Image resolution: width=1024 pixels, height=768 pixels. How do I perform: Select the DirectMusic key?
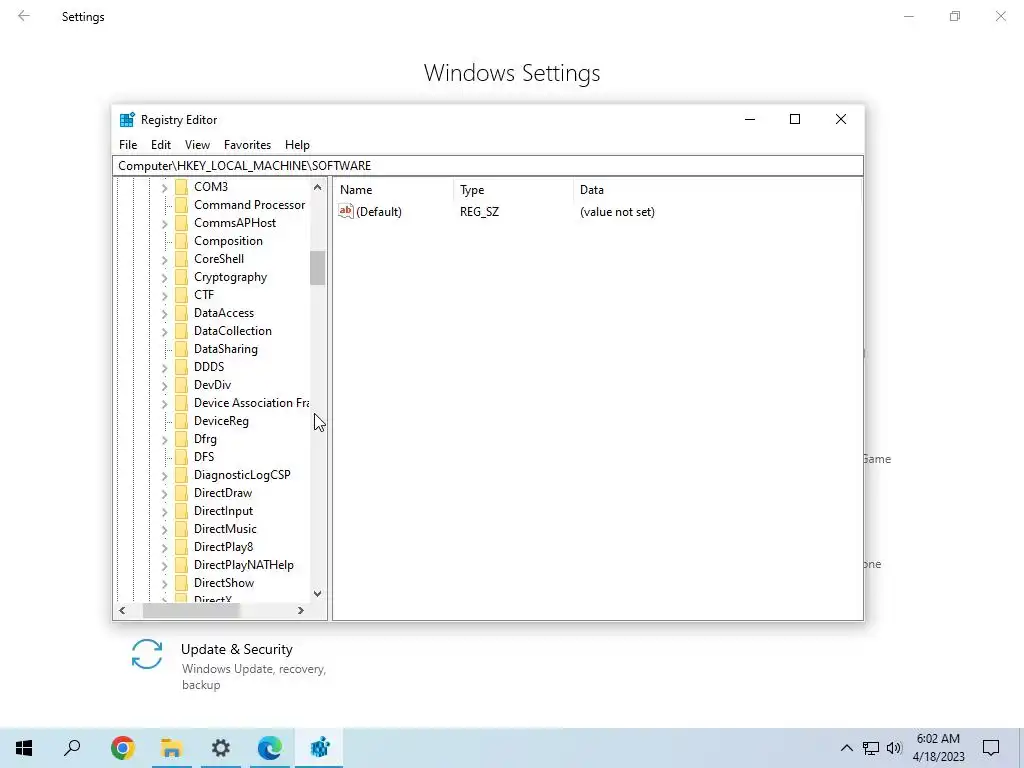tap(225, 529)
